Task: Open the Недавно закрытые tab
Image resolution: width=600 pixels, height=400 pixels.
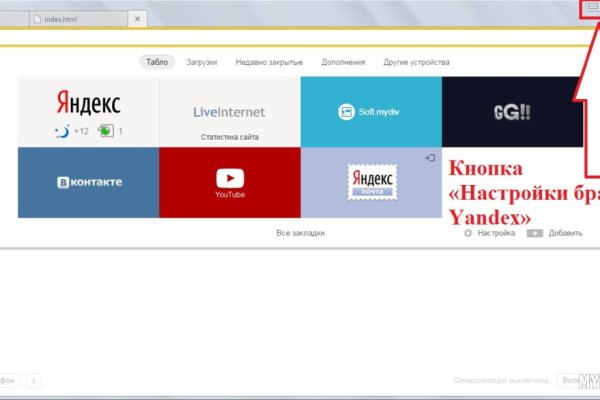Action: tap(269, 62)
